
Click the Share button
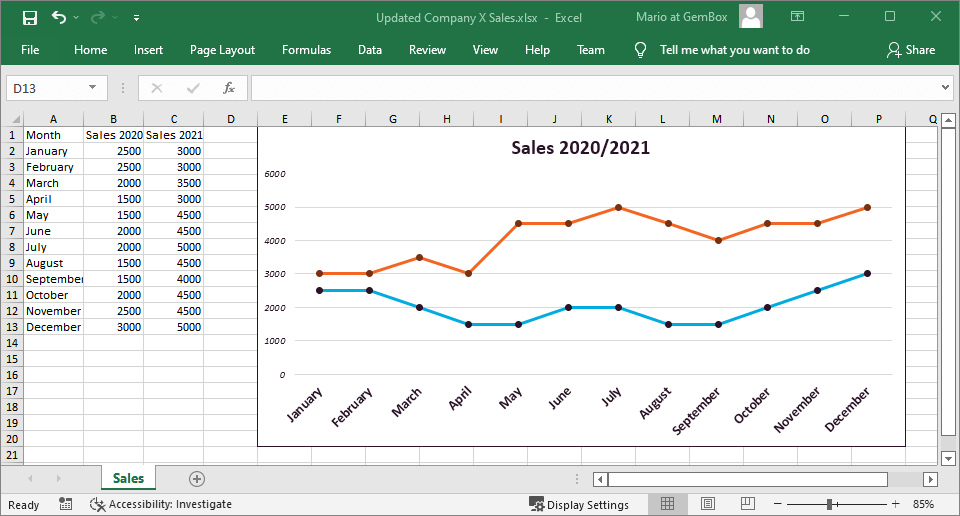point(910,50)
